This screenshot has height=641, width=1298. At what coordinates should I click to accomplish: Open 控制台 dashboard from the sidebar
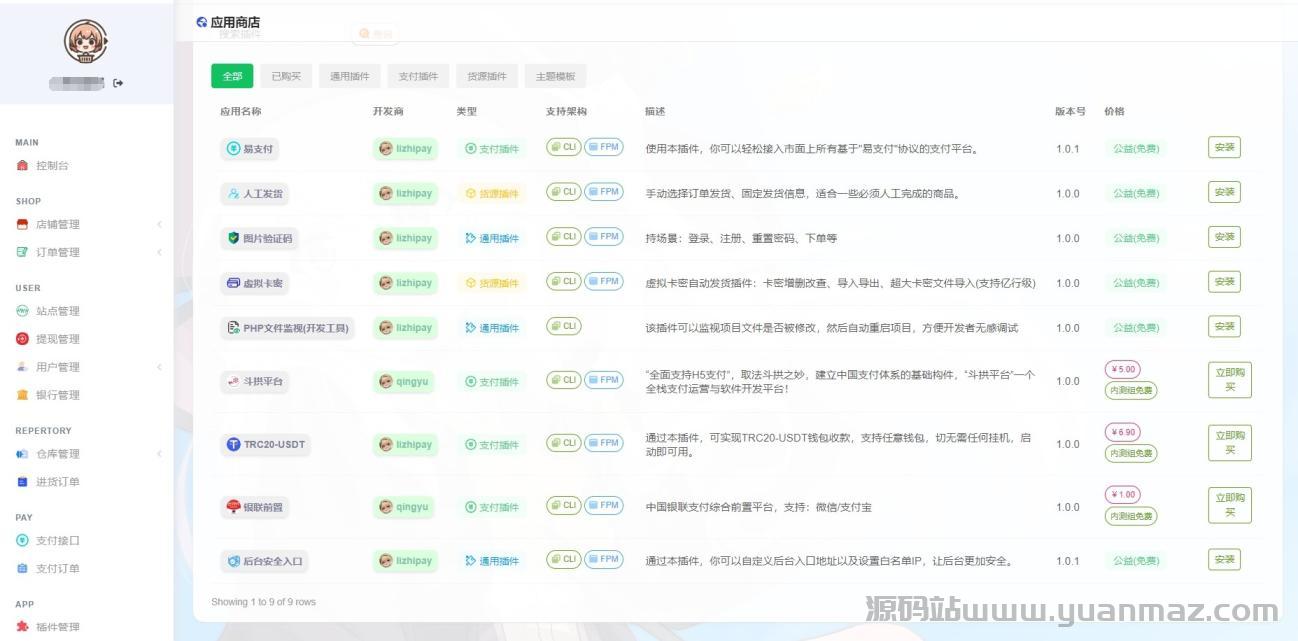click(52, 166)
